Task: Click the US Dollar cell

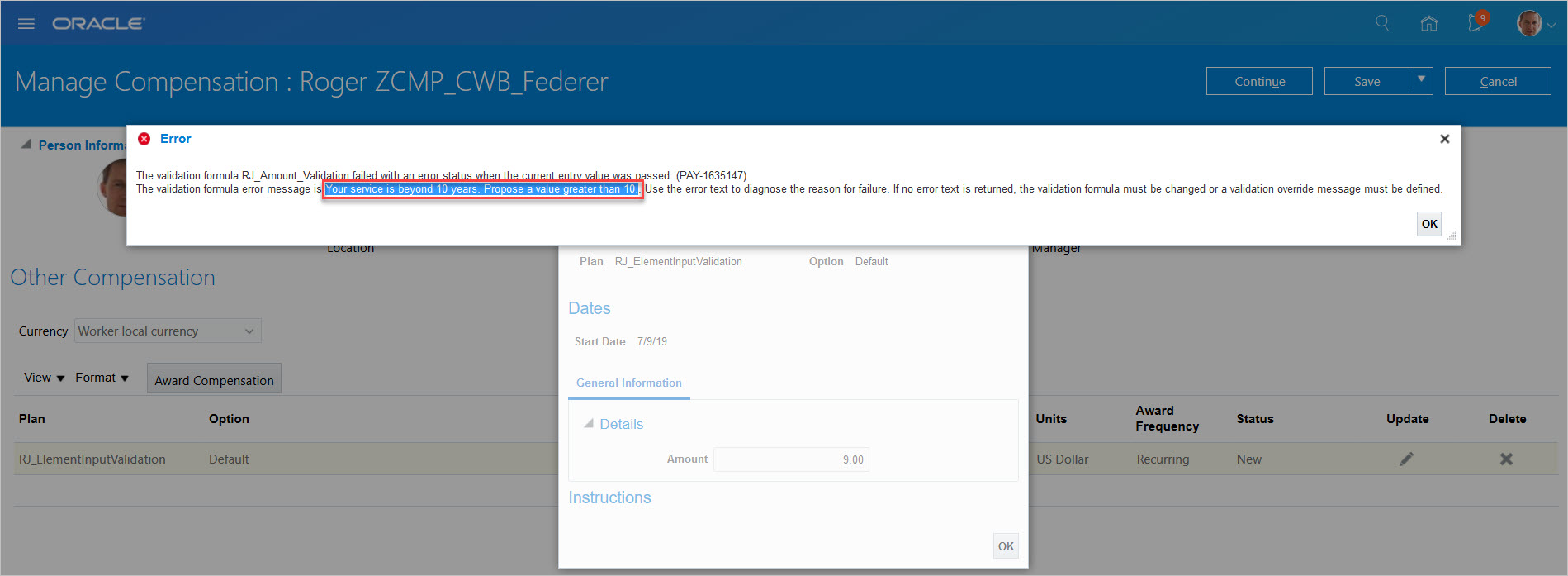Action: tap(1063, 459)
